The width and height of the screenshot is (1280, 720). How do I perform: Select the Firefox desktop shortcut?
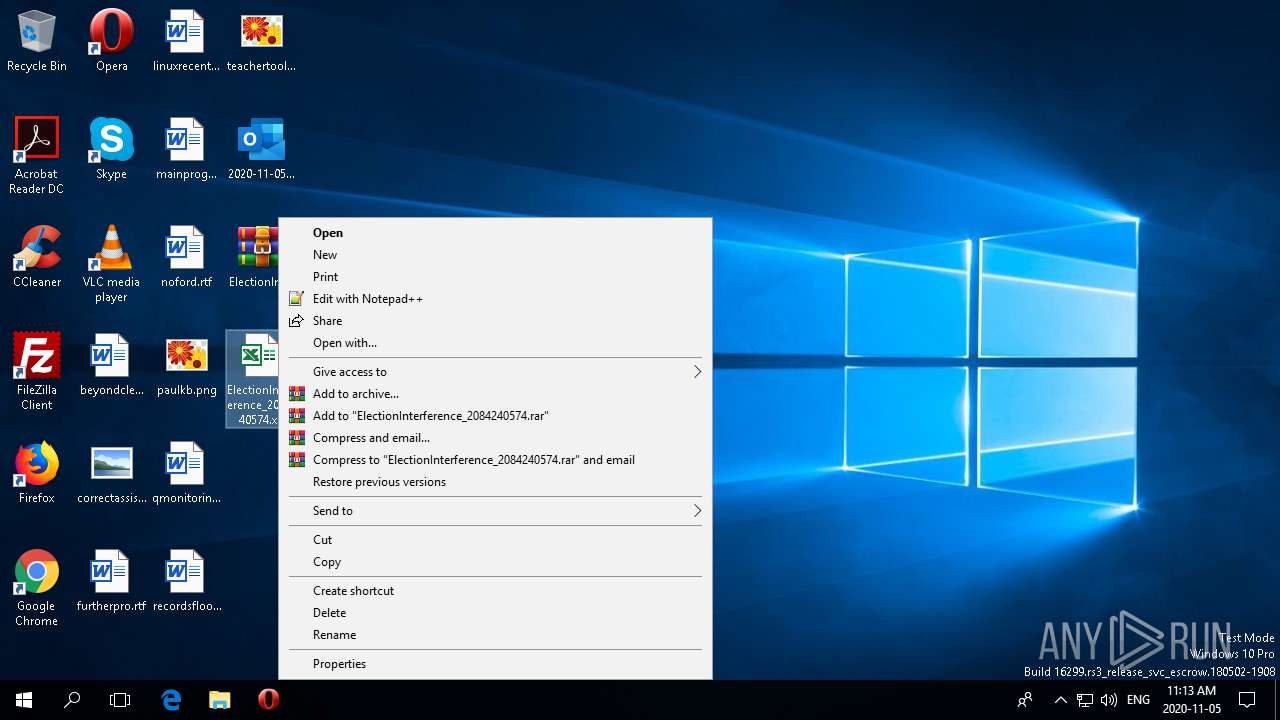37,474
